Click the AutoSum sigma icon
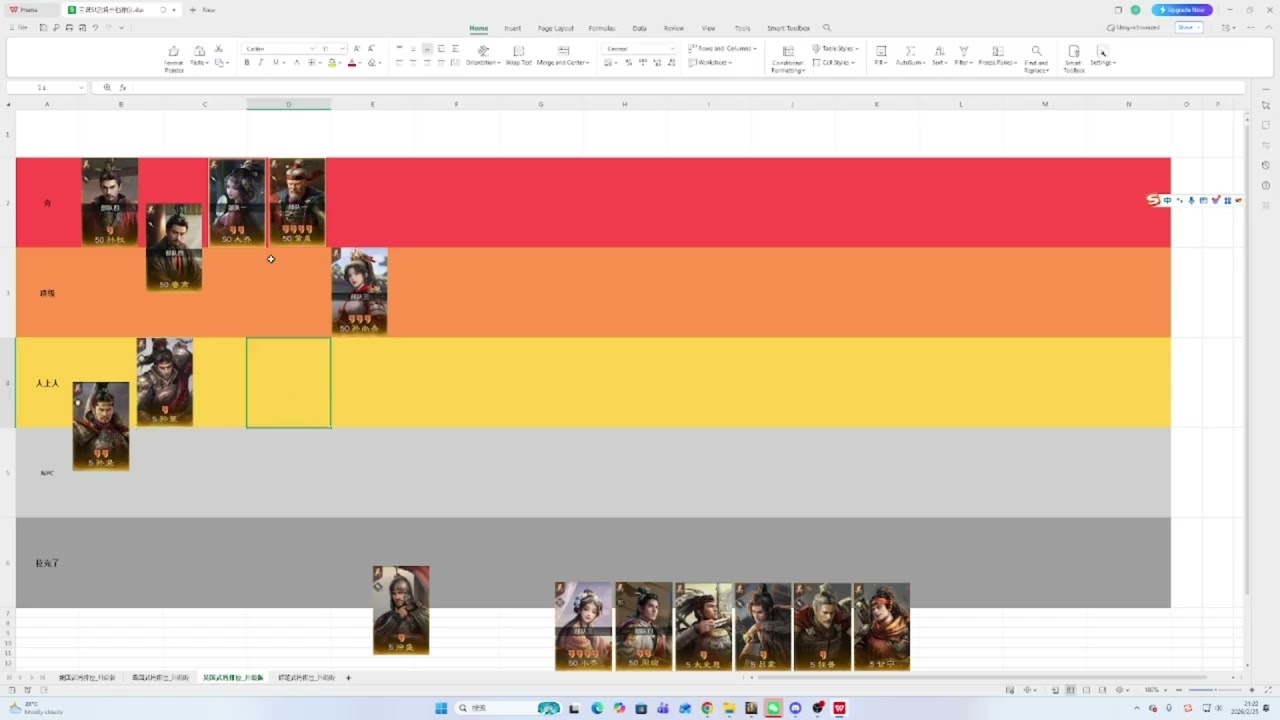This screenshot has width=1280, height=720. [910, 51]
